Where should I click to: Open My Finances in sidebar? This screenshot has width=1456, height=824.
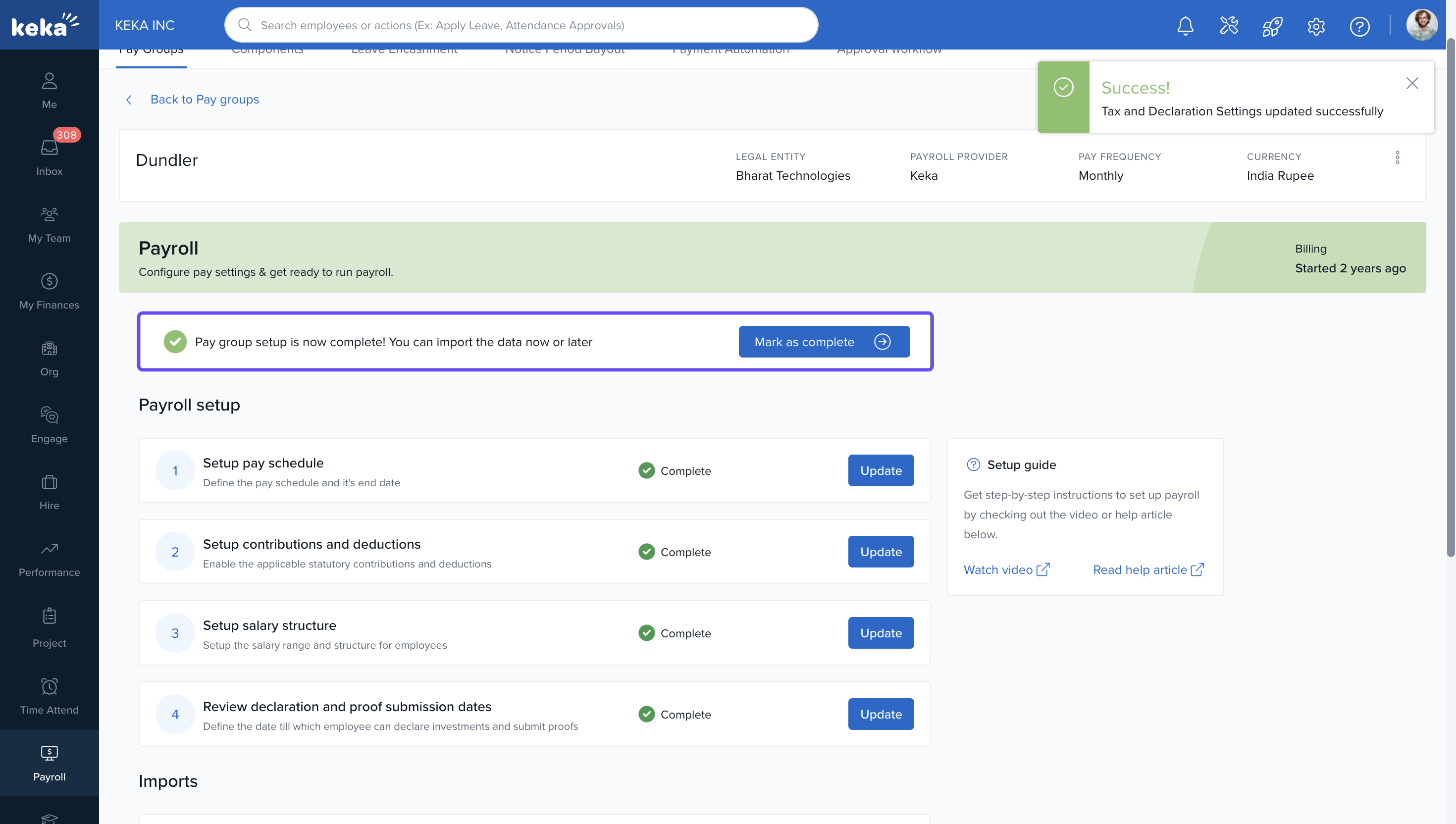49,290
